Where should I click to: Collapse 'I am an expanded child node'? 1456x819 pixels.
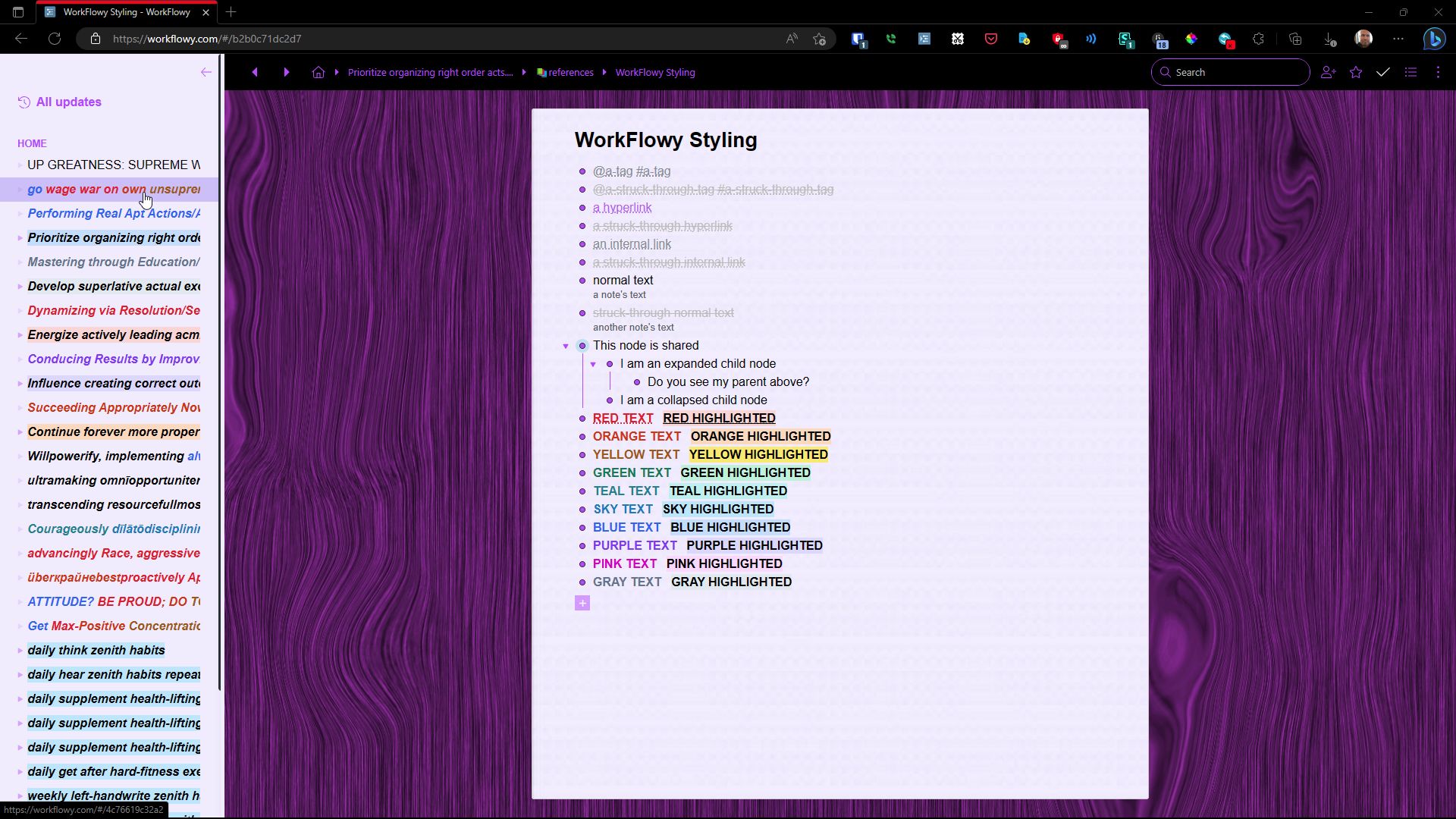(593, 364)
